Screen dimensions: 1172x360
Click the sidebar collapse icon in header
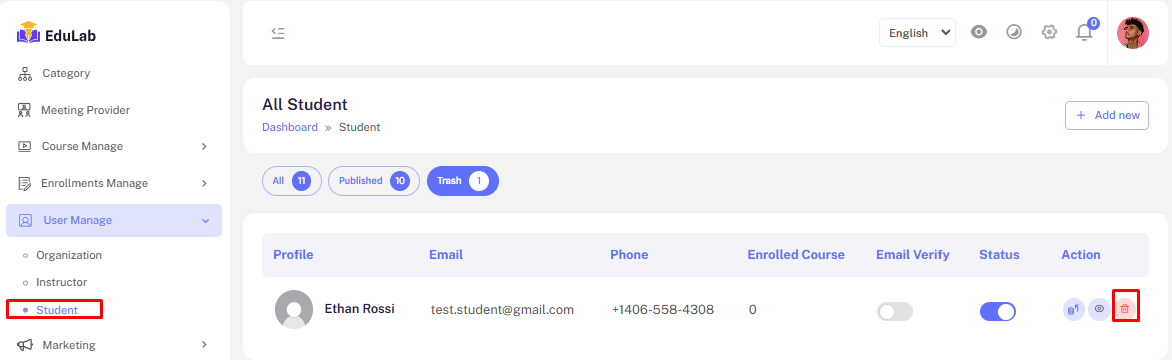tap(278, 33)
